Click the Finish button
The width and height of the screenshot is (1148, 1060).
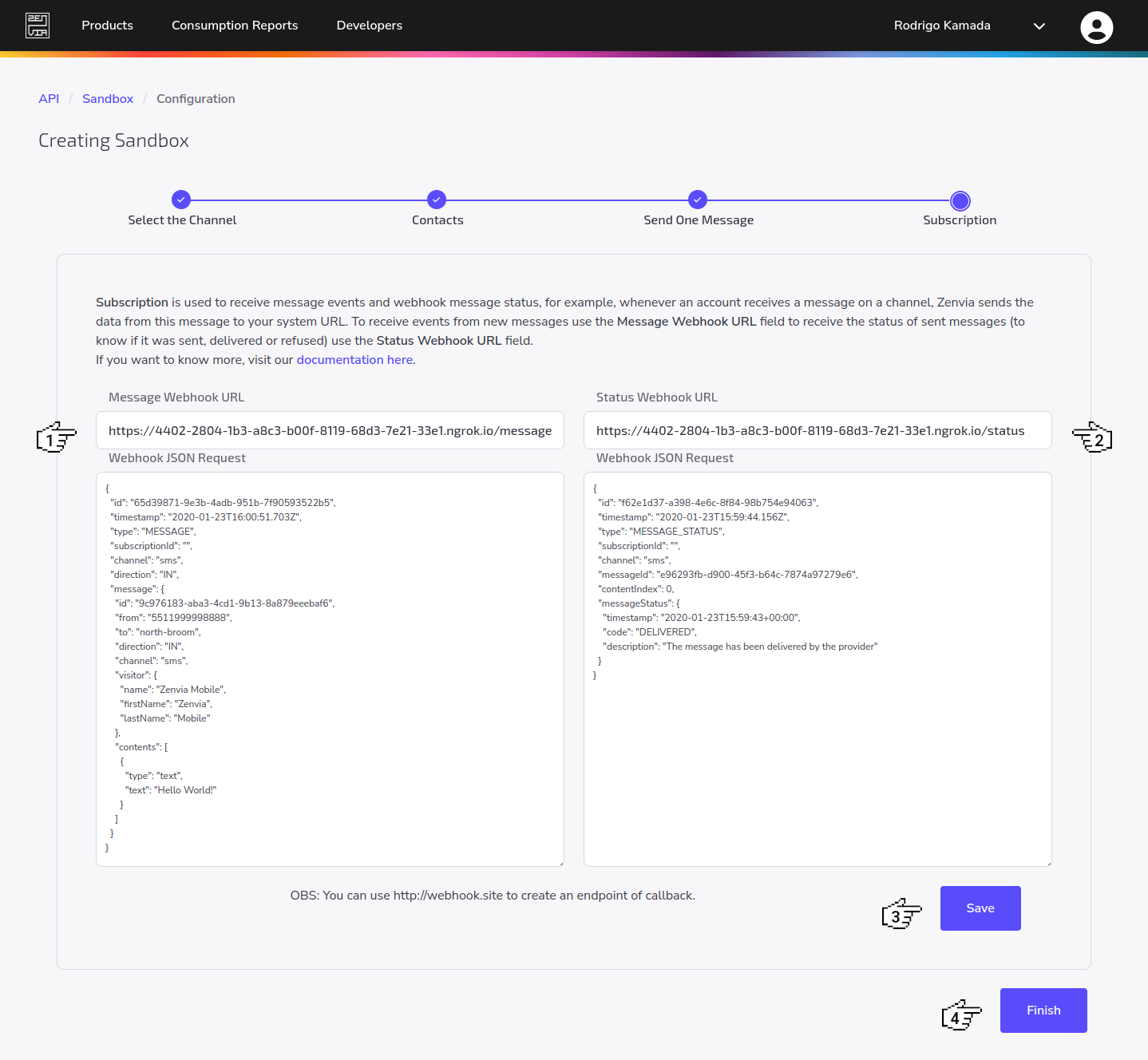[1043, 1010]
